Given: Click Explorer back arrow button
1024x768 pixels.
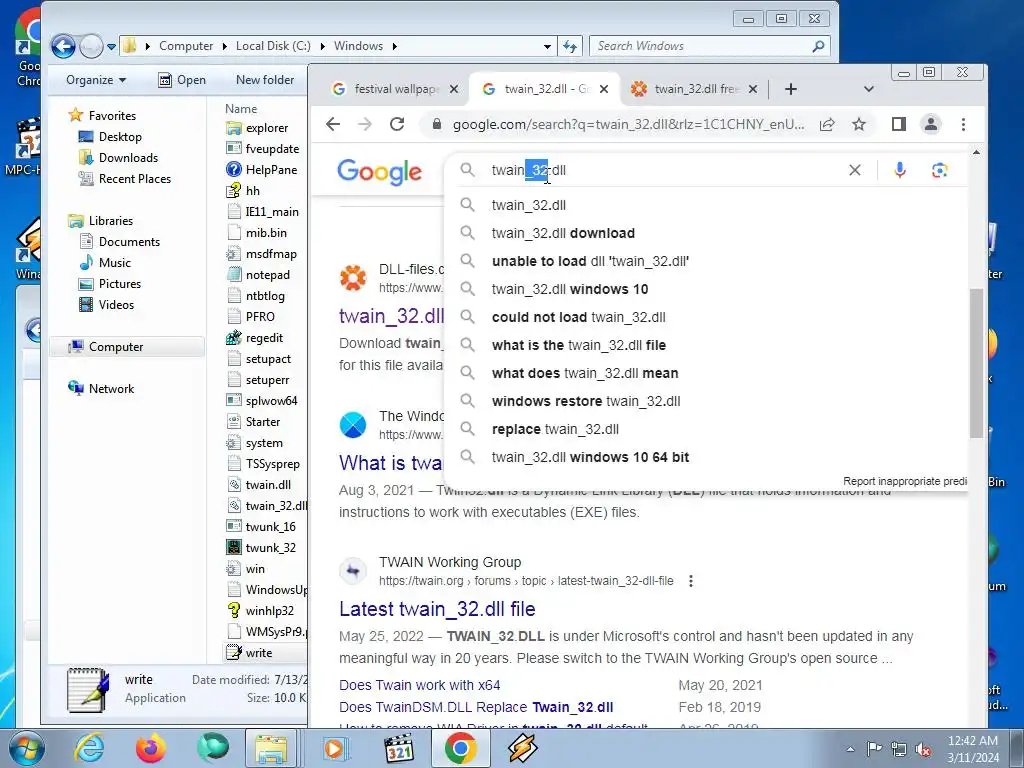Looking at the screenshot, I should (x=63, y=46).
